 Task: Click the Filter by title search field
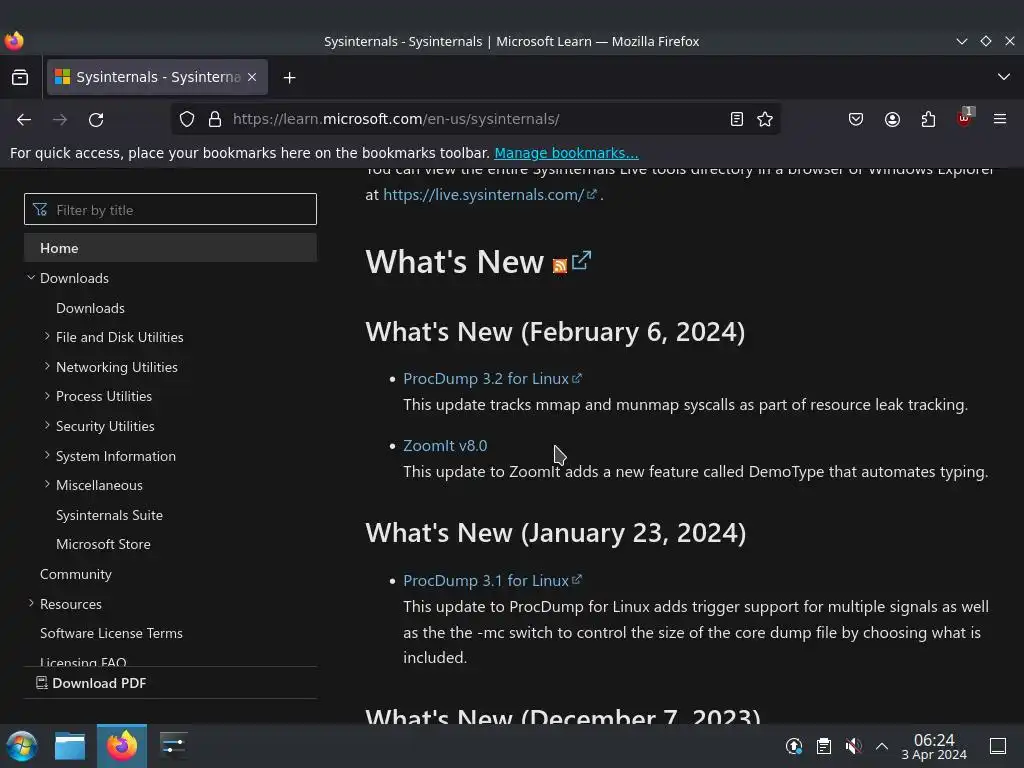tap(170, 210)
